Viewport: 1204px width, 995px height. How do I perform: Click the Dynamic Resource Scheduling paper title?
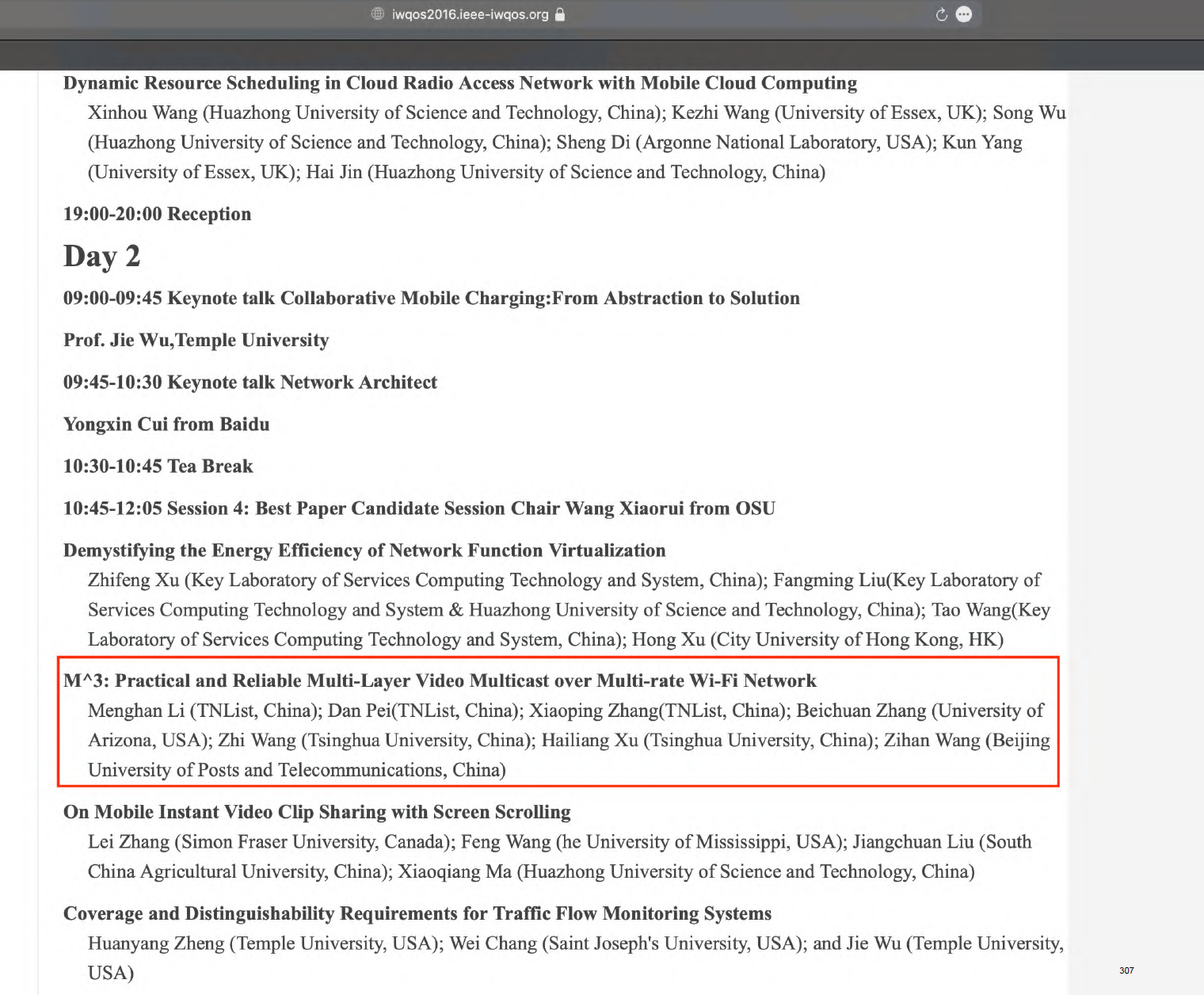(x=459, y=83)
